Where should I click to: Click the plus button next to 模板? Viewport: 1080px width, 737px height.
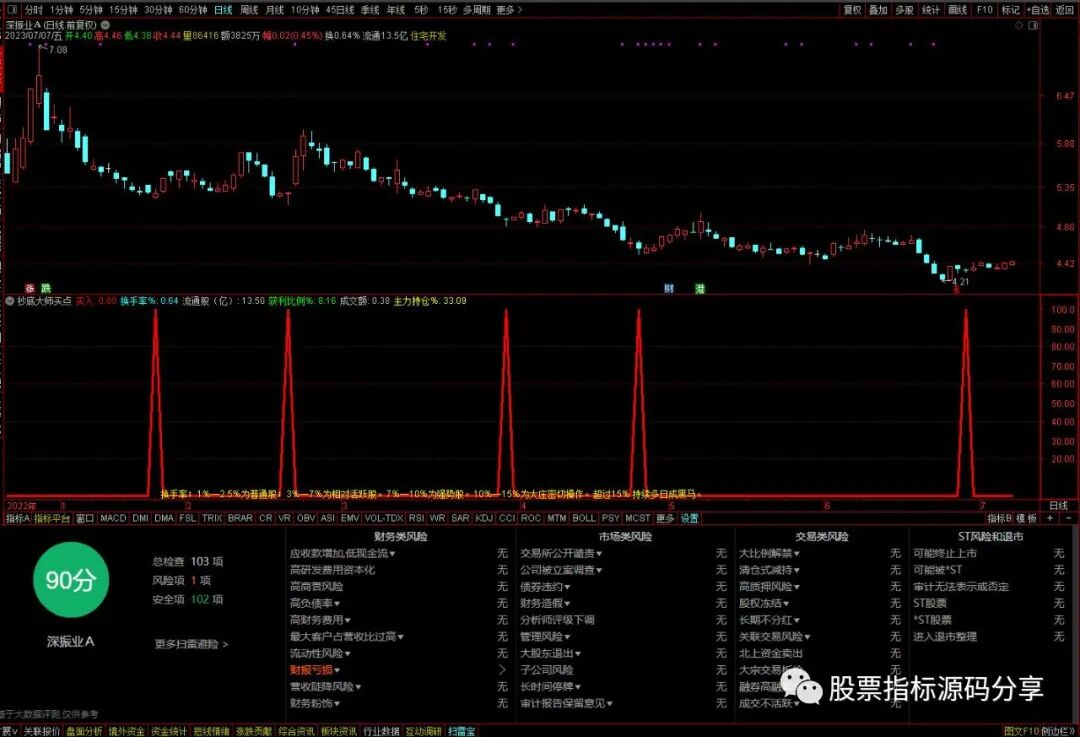pyautogui.click(x=1050, y=518)
